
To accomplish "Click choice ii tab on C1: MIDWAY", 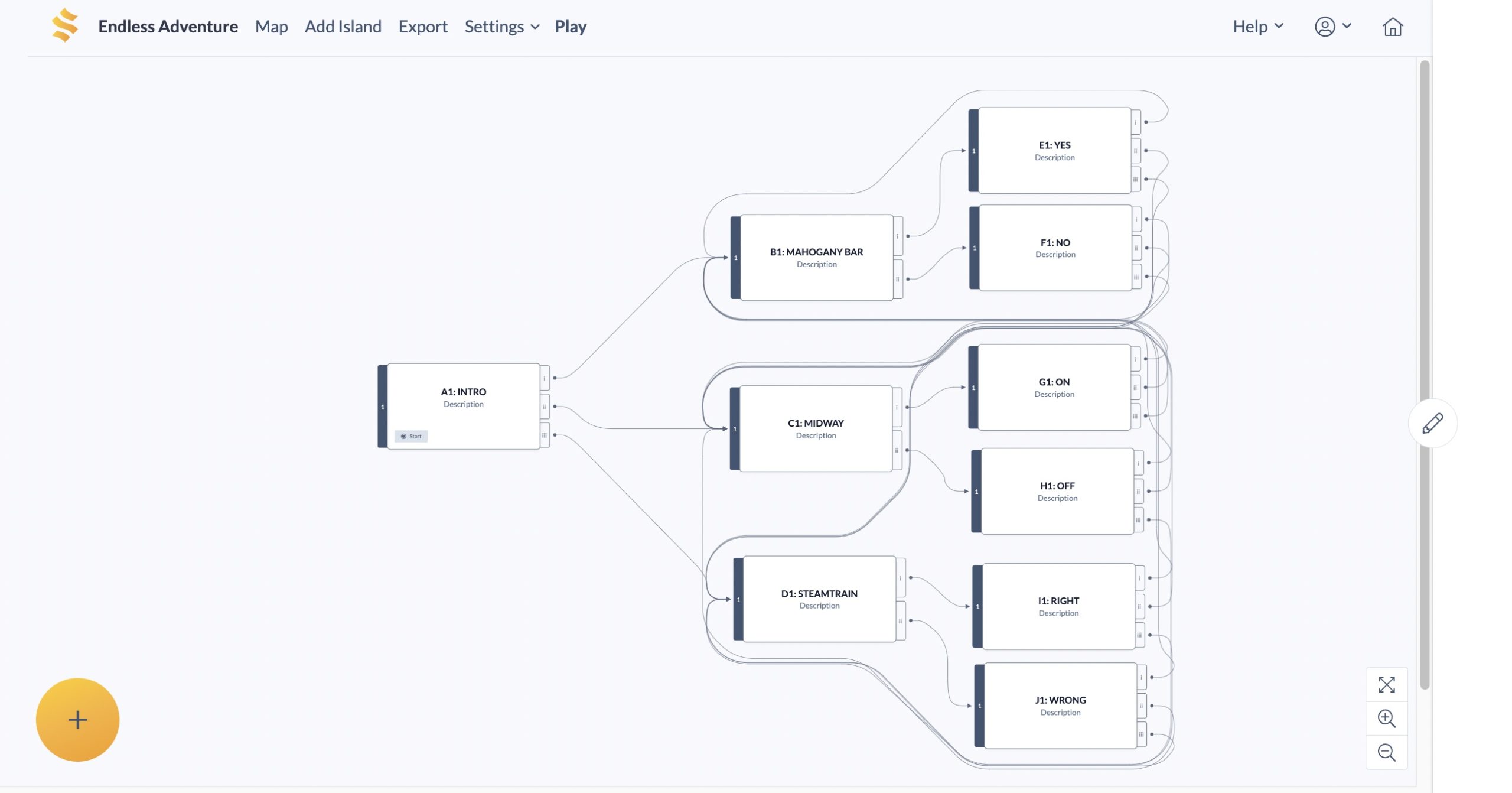I will coord(897,450).
